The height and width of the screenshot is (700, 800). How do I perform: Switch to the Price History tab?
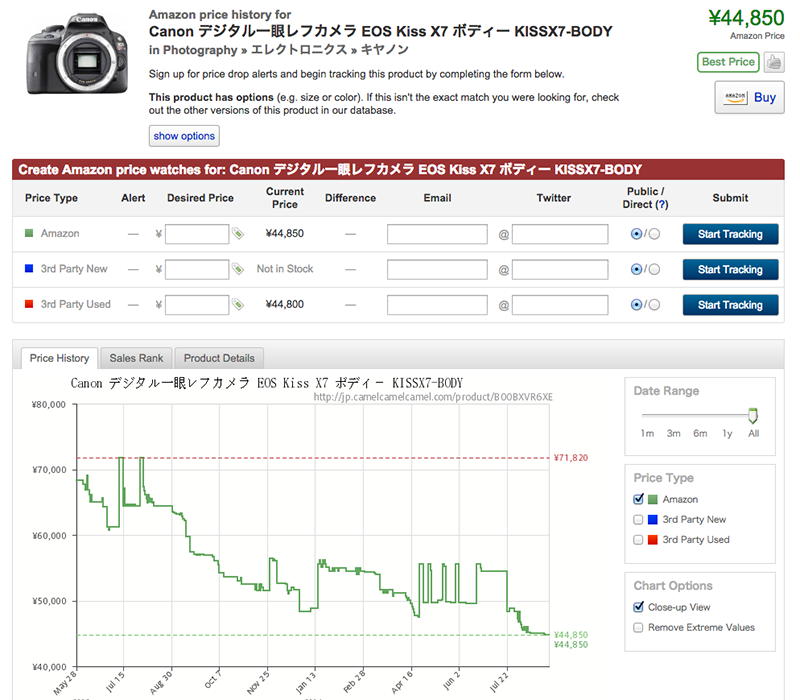[x=59, y=358]
